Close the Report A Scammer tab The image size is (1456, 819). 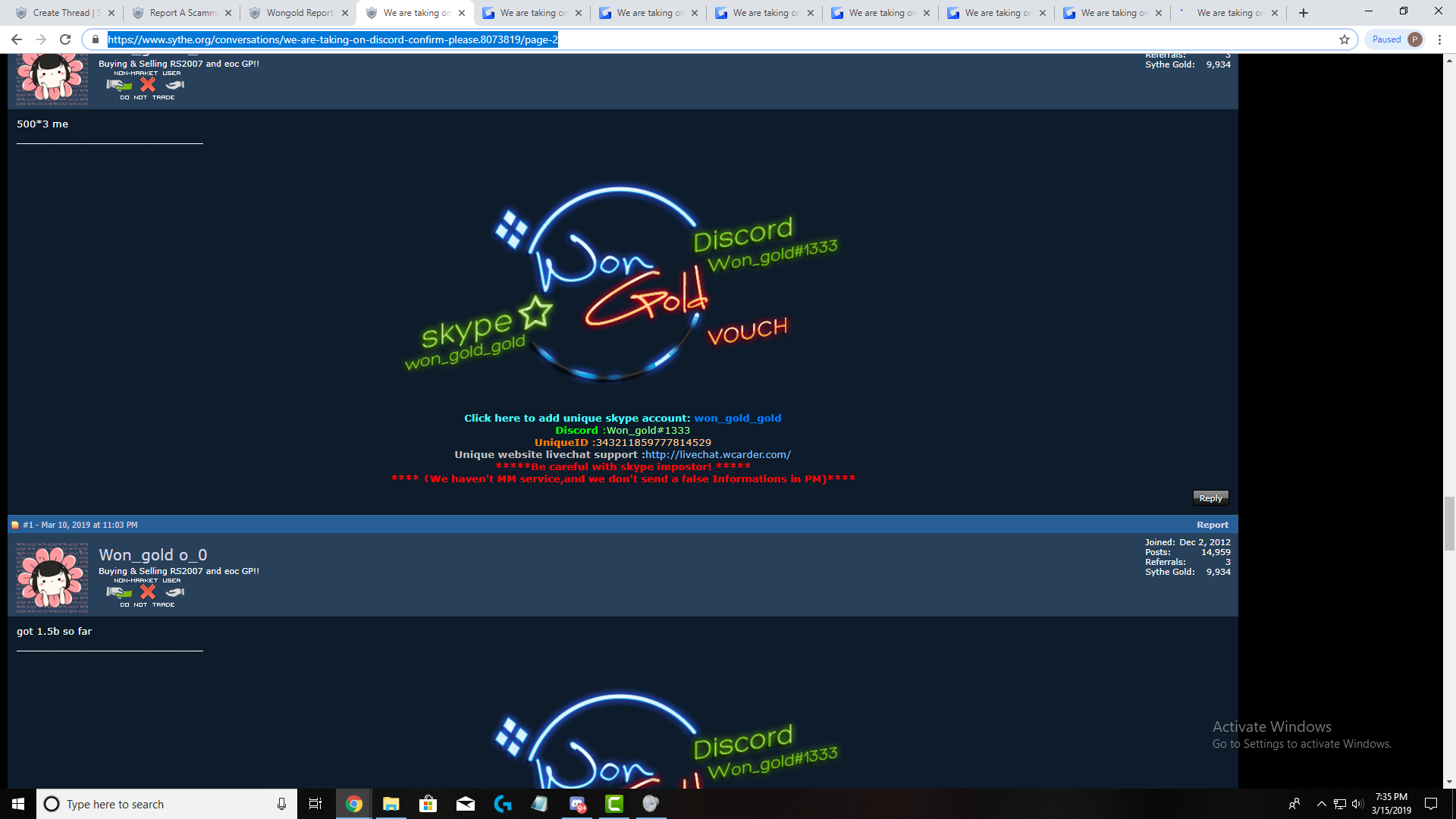228,13
